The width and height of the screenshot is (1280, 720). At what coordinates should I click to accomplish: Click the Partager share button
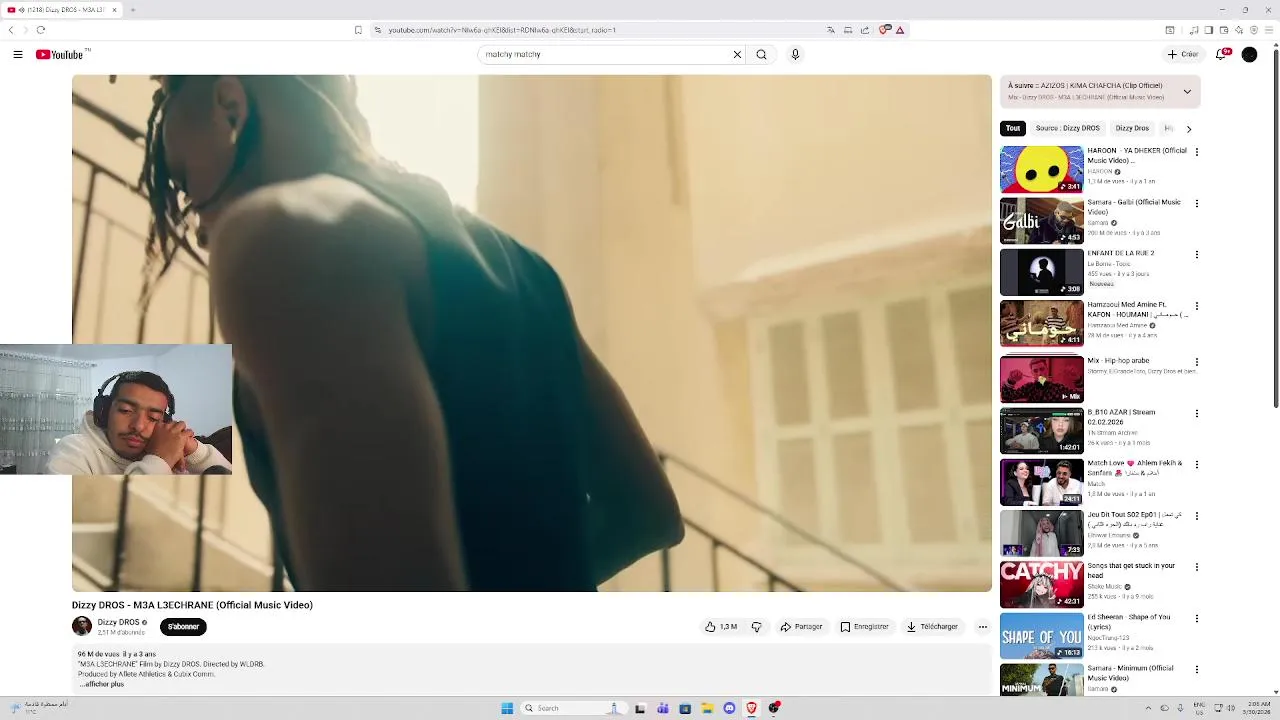801,627
